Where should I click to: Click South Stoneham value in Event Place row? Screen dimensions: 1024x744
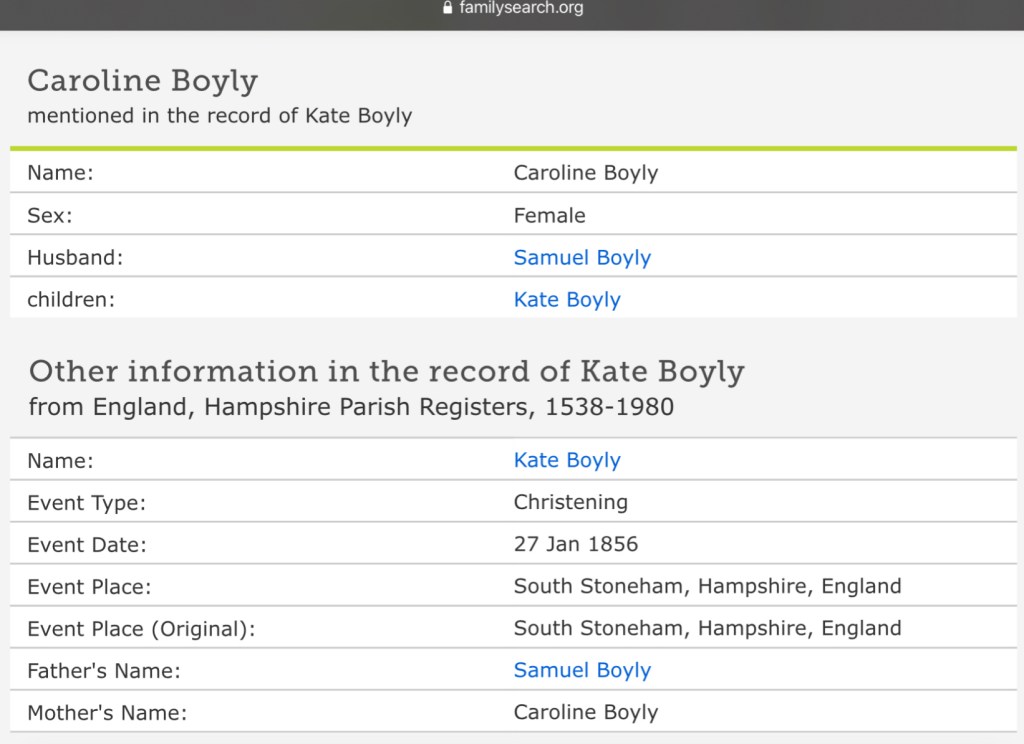tap(707, 586)
